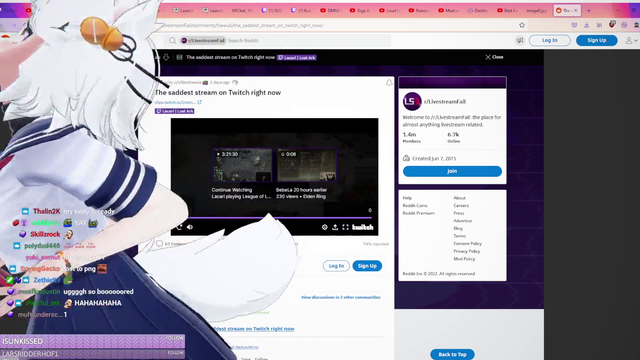Switch to the Dashboard browser tab
Viewport: 640px width, 360px height.
tap(478, 11)
